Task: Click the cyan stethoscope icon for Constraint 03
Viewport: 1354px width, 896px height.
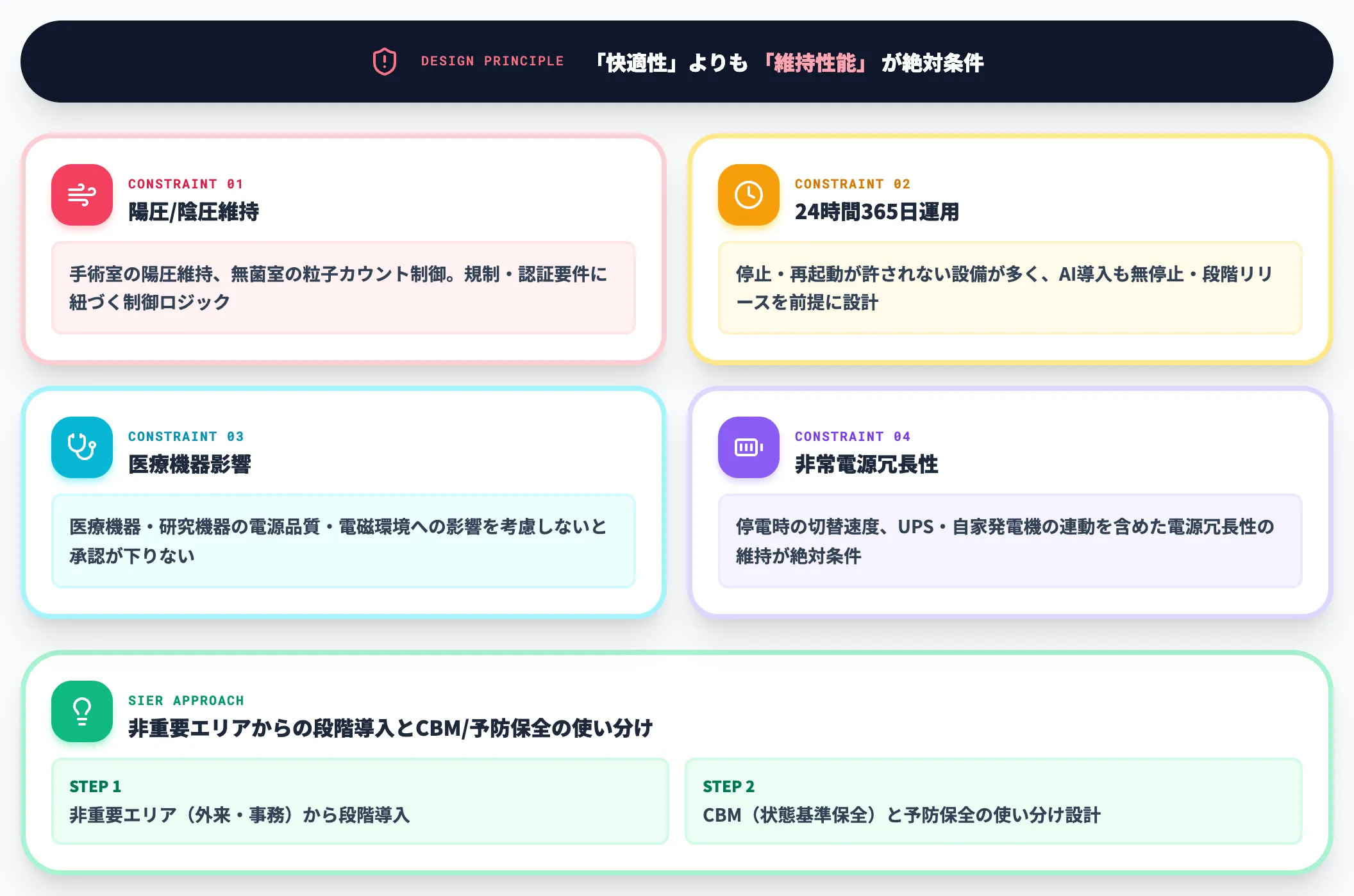Action: point(82,447)
